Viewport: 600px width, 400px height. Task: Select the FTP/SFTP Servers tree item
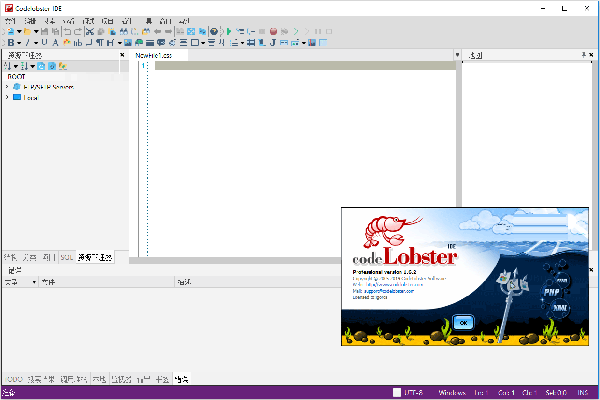coord(49,87)
